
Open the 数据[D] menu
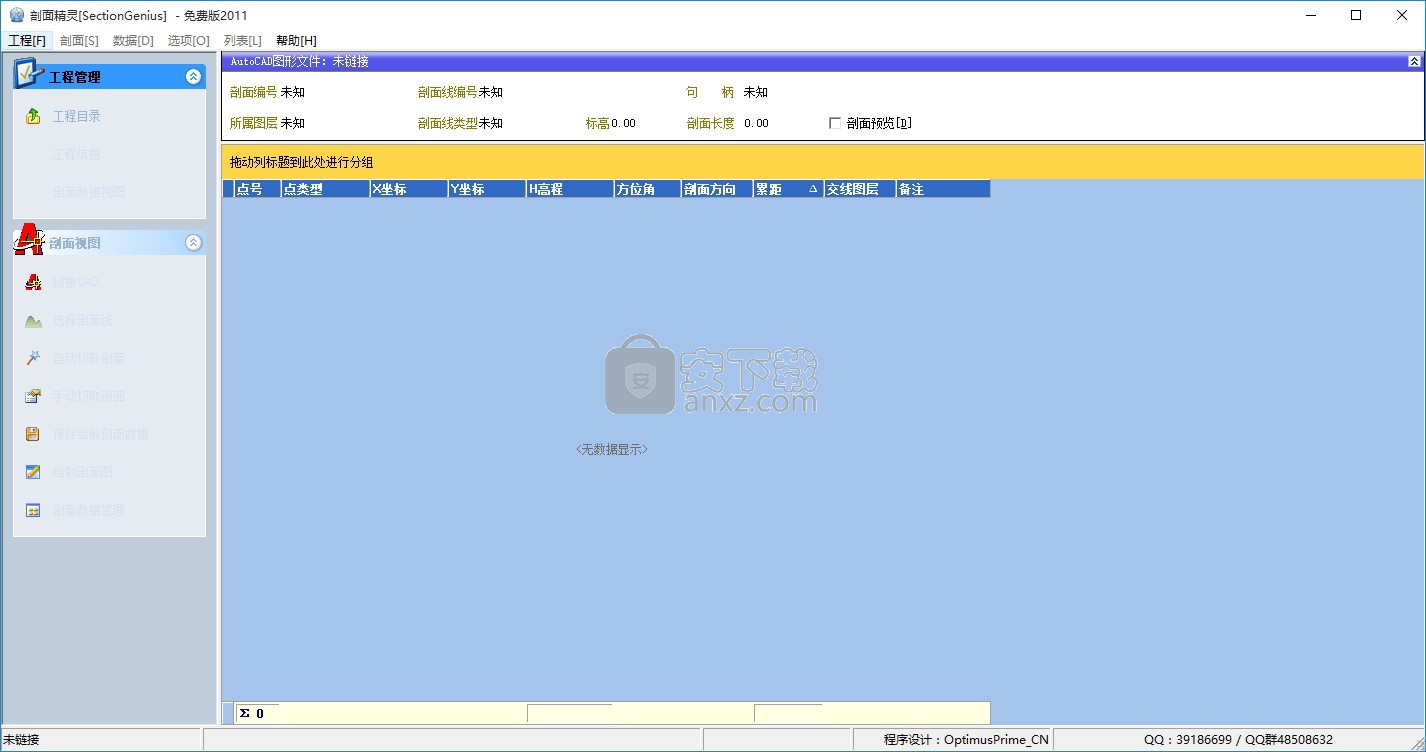click(x=133, y=40)
